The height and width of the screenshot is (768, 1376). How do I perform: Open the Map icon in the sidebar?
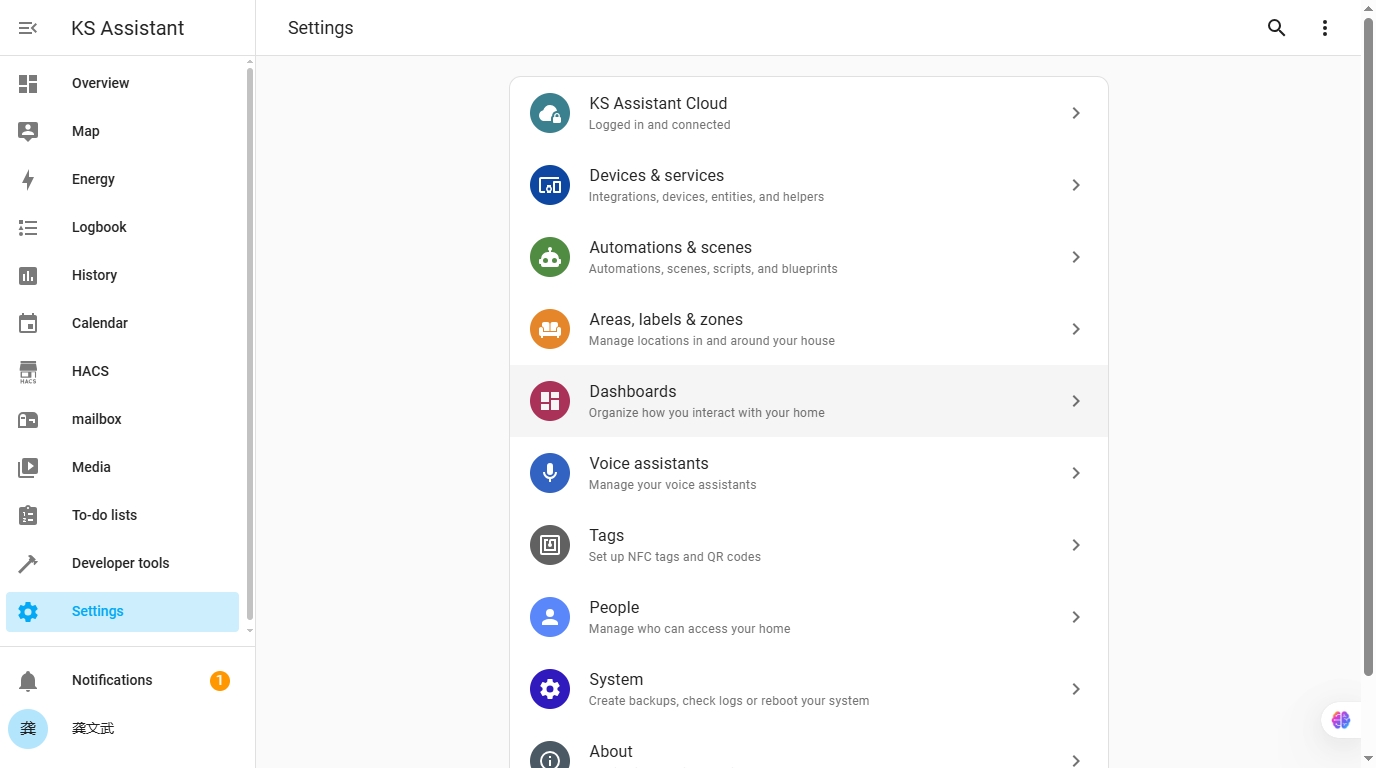(x=28, y=131)
